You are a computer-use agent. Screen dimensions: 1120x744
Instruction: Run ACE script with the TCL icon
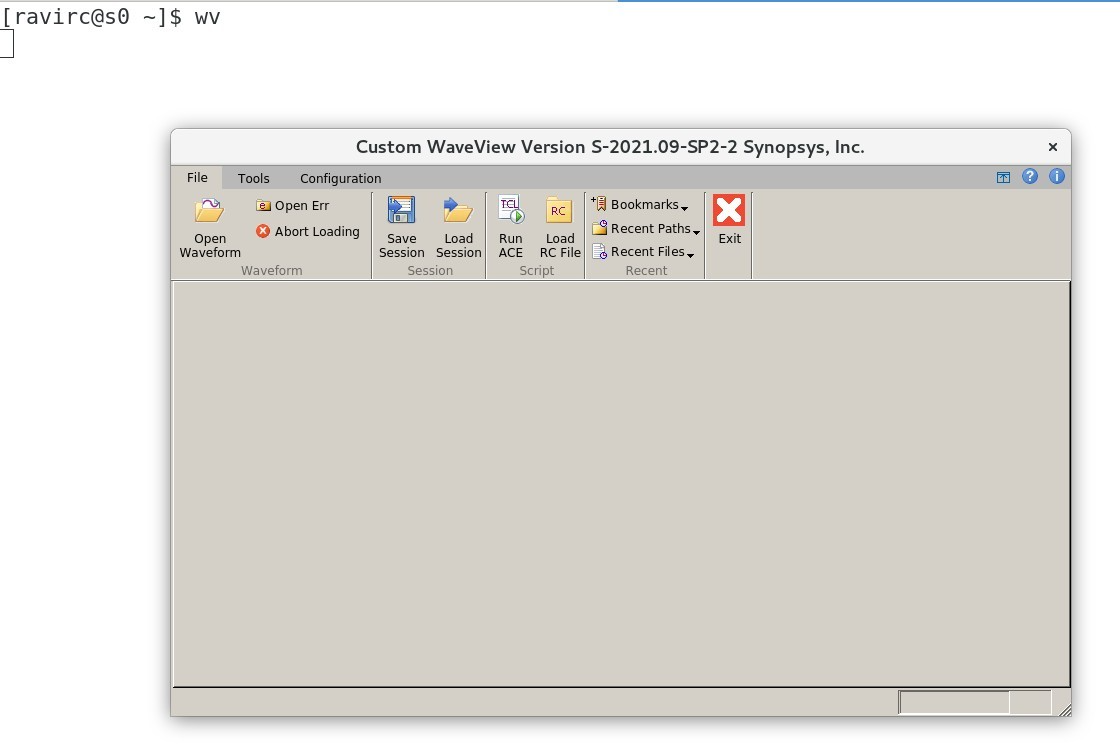coord(511,209)
